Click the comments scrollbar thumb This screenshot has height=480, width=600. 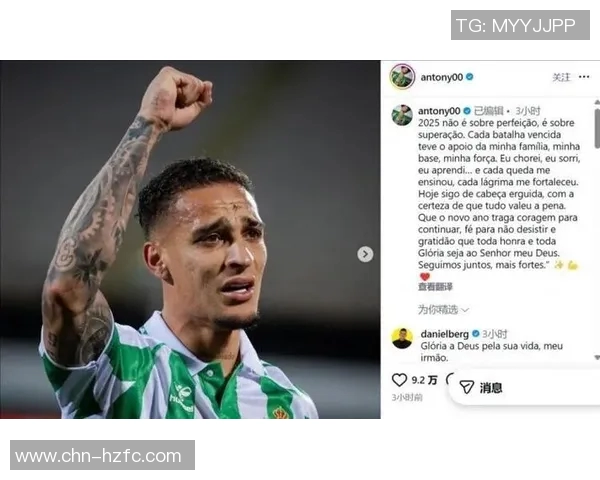point(597,128)
